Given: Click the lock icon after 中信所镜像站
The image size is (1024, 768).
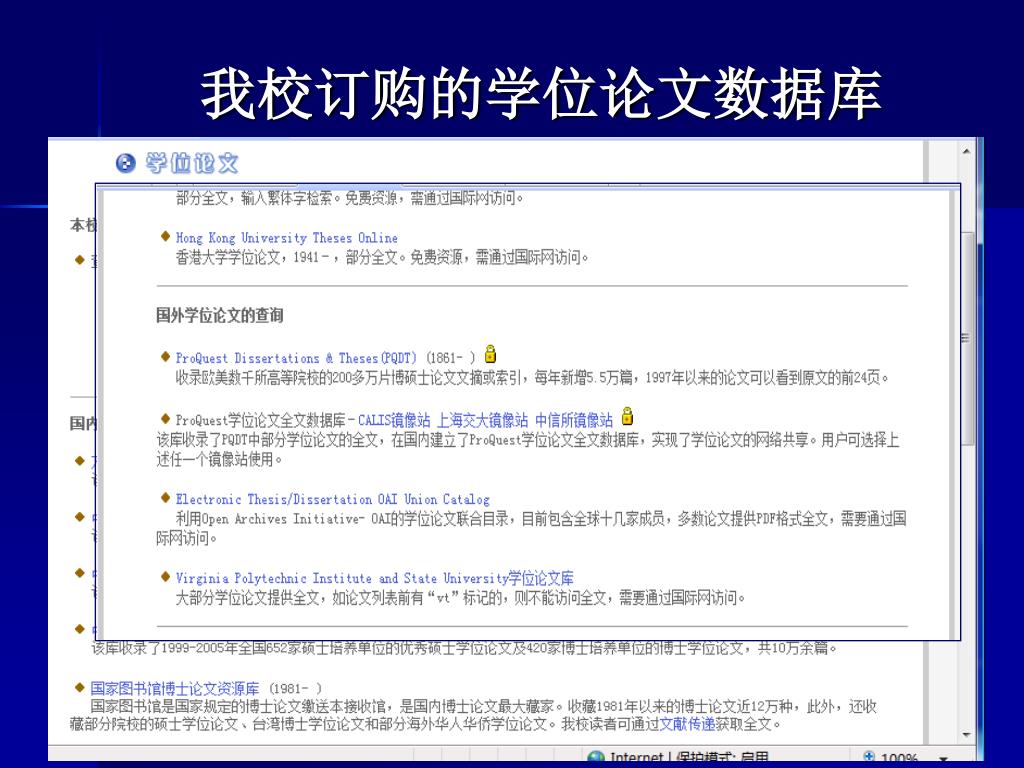Looking at the screenshot, I should click(628, 416).
